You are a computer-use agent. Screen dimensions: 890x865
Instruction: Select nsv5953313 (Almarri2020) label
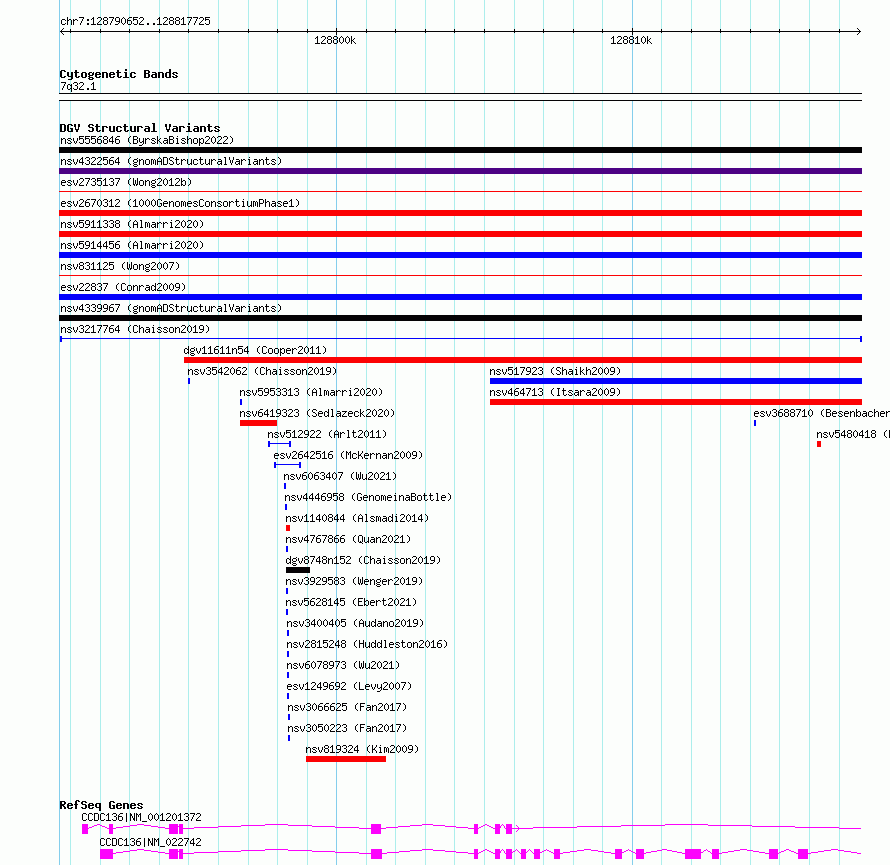point(311,392)
